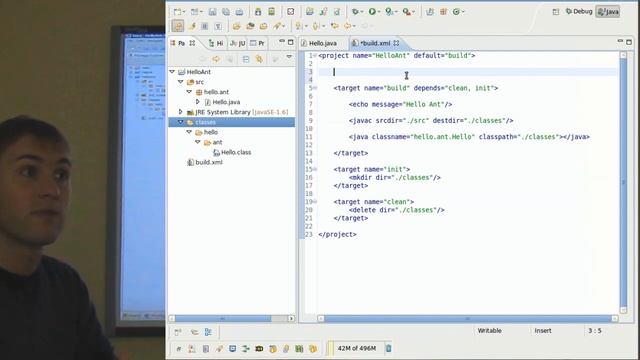Open the Run button dropdown arrow
Image resolution: width=640 pixels, height=360 pixels.
tap(379, 12)
